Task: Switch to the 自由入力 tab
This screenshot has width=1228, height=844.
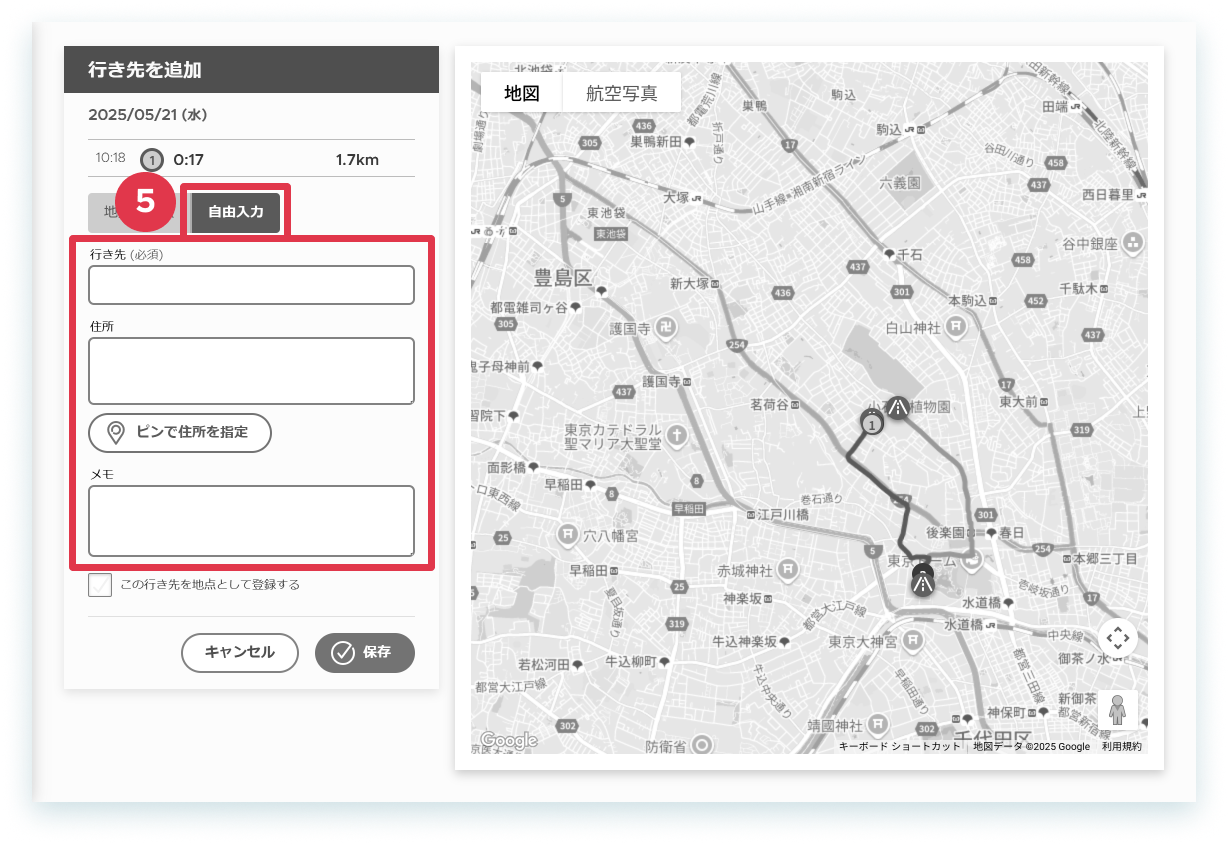Action: click(236, 212)
